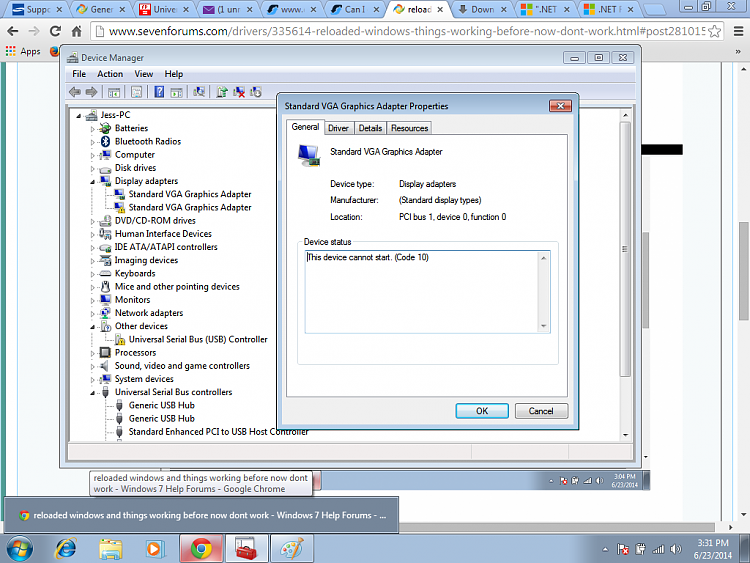Image resolution: width=750 pixels, height=563 pixels.
Task: Click the Mice and other pointing devices icon
Action: click(105, 287)
